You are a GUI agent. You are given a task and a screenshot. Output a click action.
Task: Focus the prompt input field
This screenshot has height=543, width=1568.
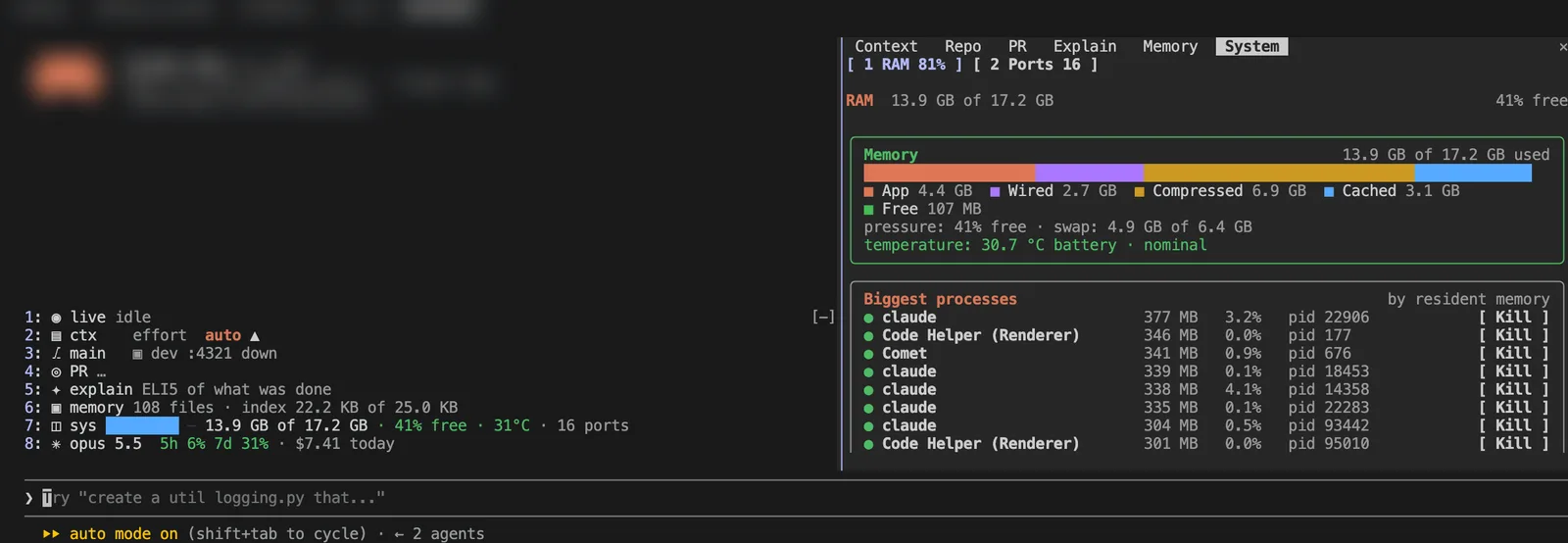coord(796,498)
